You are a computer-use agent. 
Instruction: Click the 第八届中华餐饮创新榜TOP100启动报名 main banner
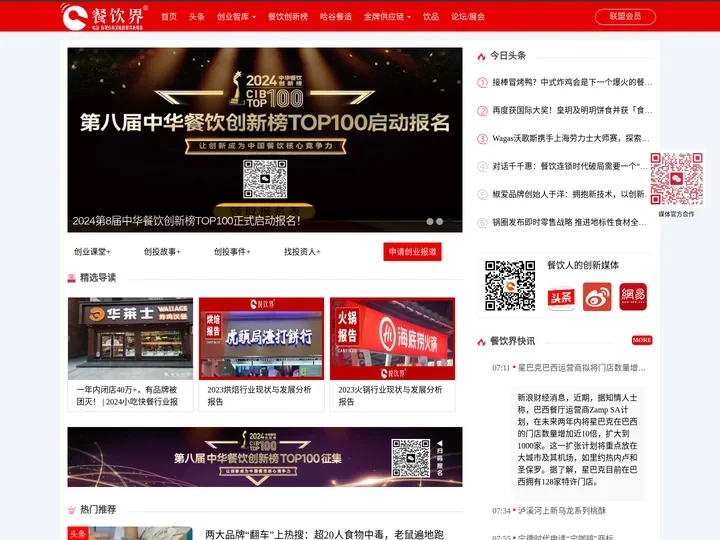pos(265,140)
